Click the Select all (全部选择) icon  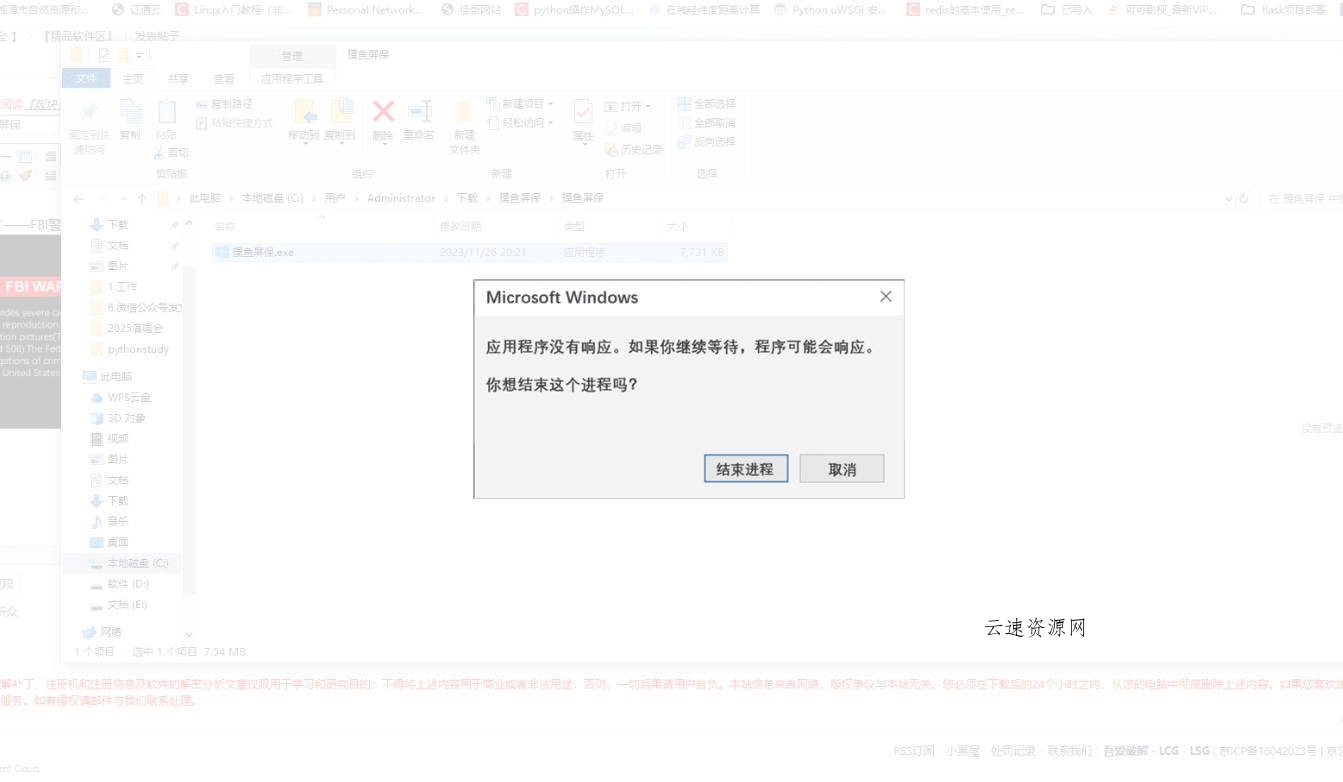(685, 104)
